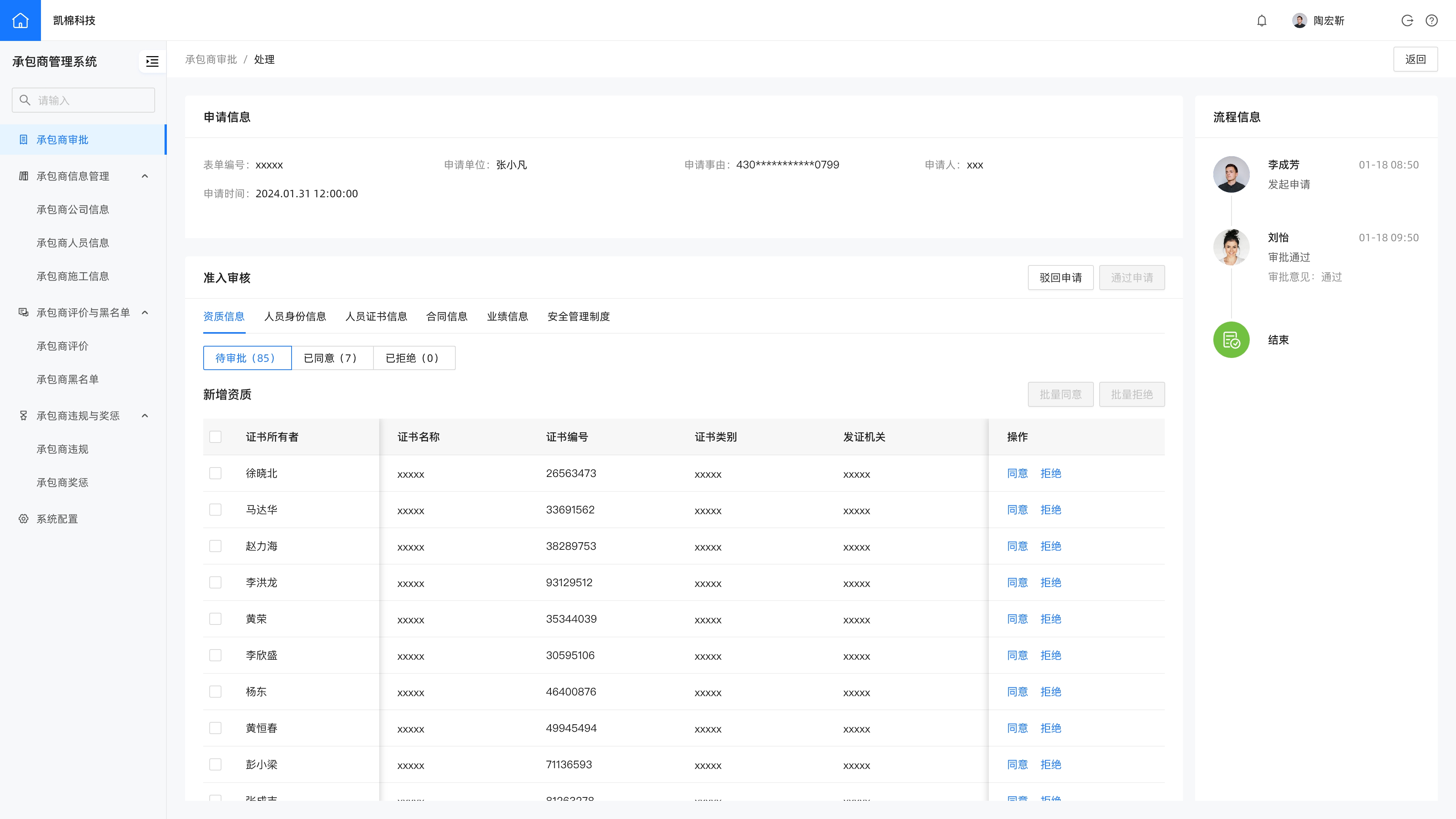Click 拒绝 for 马达华's certificate
This screenshot has width=1456, height=819.
[x=1051, y=510]
